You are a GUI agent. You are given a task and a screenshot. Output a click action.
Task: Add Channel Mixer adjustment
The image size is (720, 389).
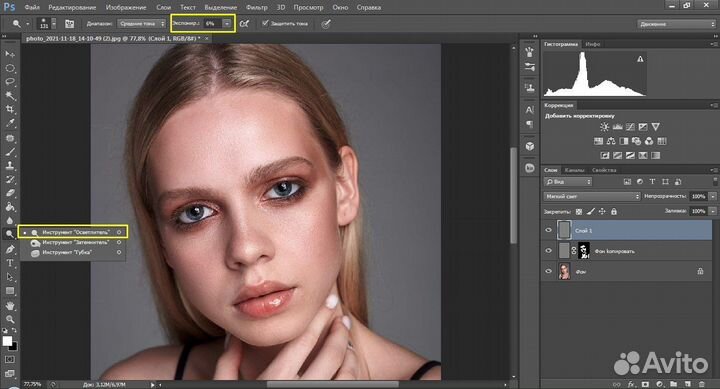(649, 141)
